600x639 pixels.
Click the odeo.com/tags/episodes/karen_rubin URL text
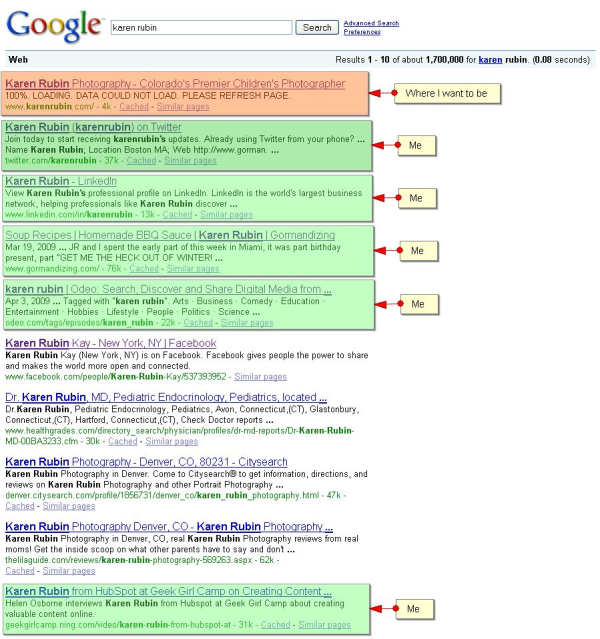click(79, 322)
